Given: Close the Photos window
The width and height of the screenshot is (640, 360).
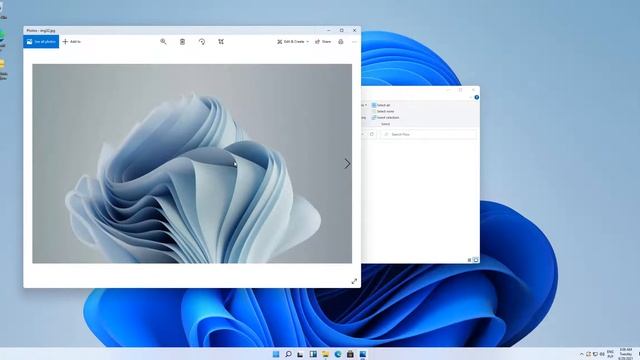Looking at the screenshot, I should point(354,30).
